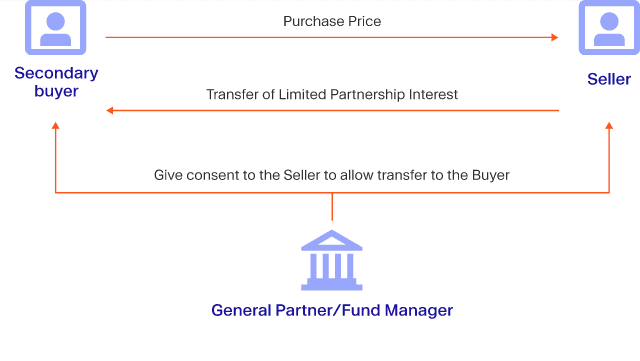
Task: Click the upward arrowhead below Secondary buyer
Action: (x=56, y=126)
